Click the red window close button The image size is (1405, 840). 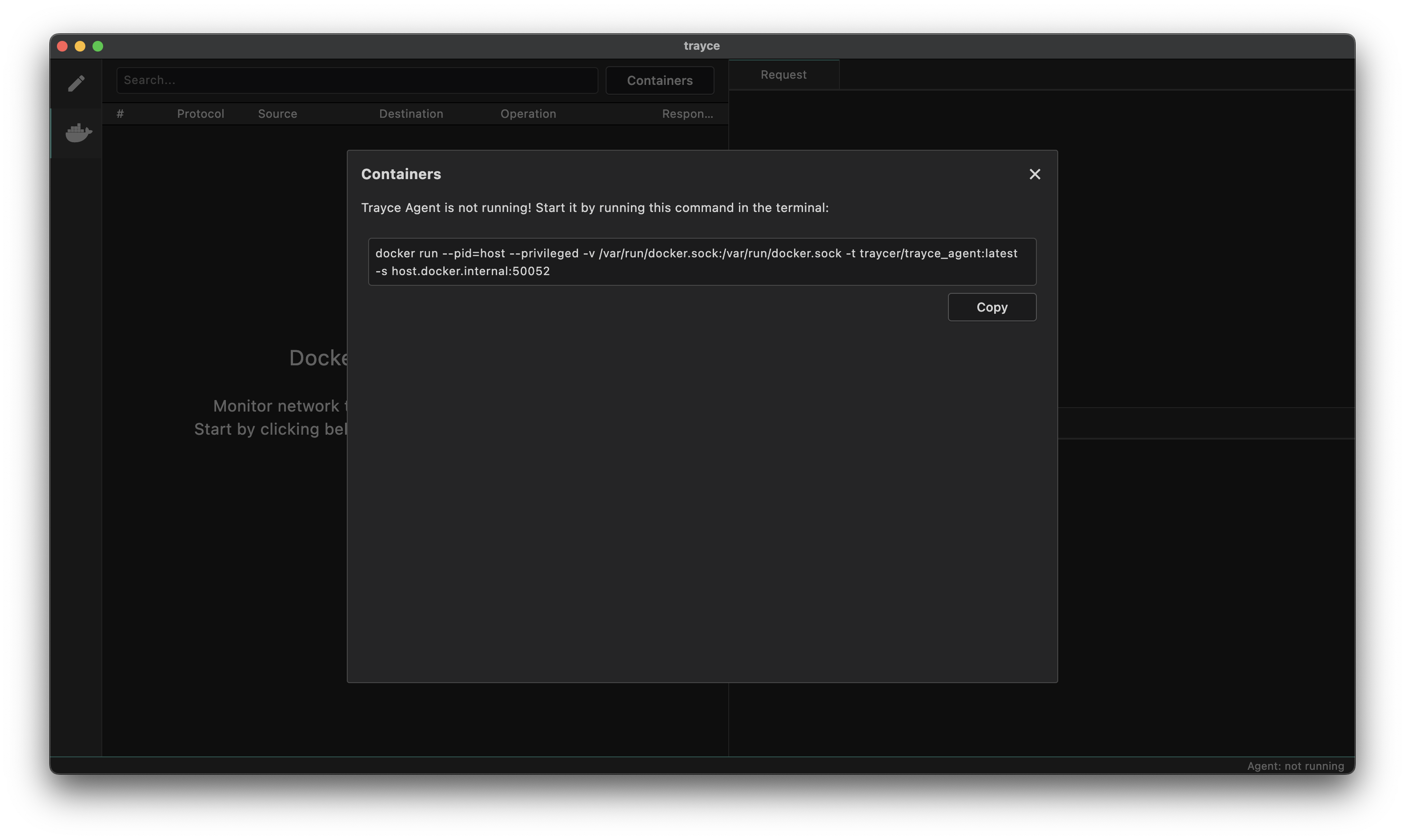pos(63,46)
